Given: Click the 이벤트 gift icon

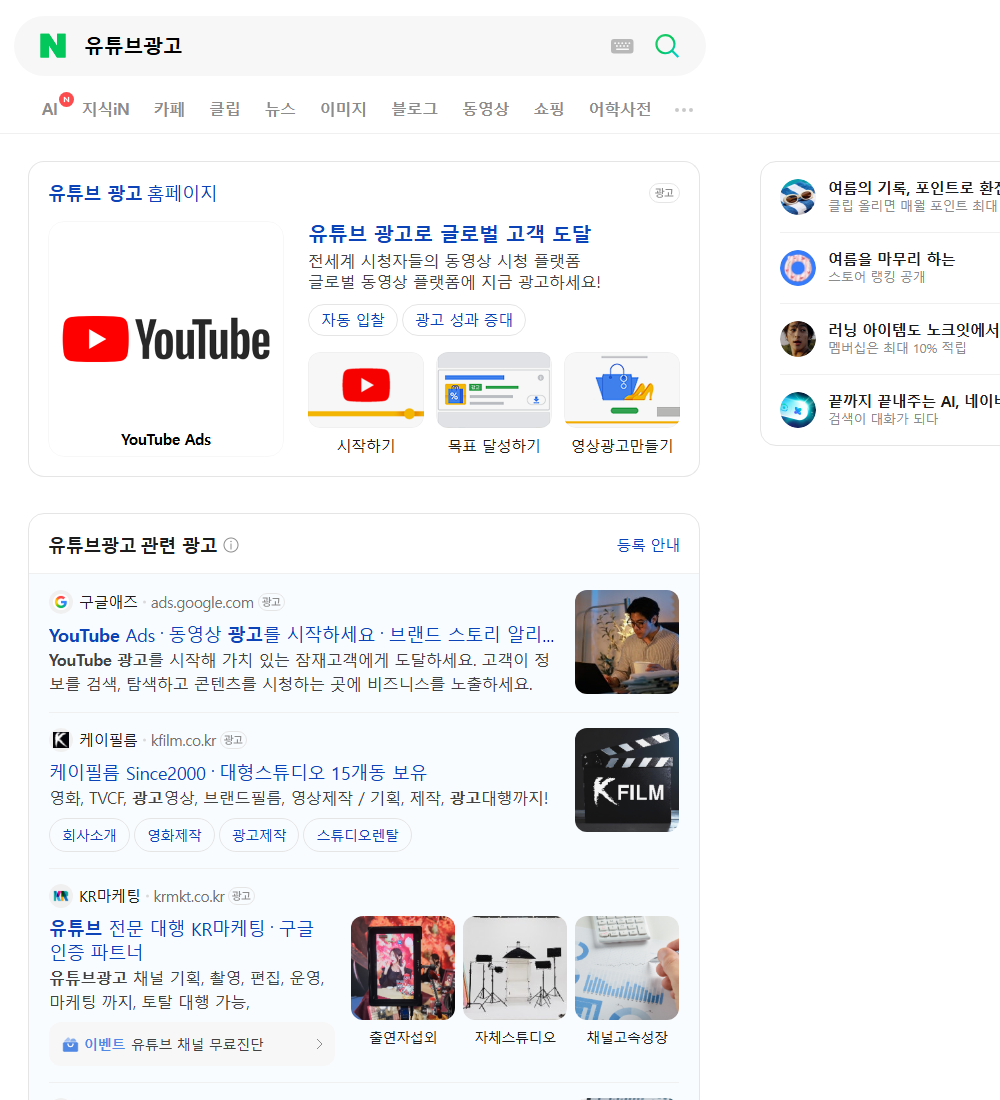Looking at the screenshot, I should (x=70, y=1045).
